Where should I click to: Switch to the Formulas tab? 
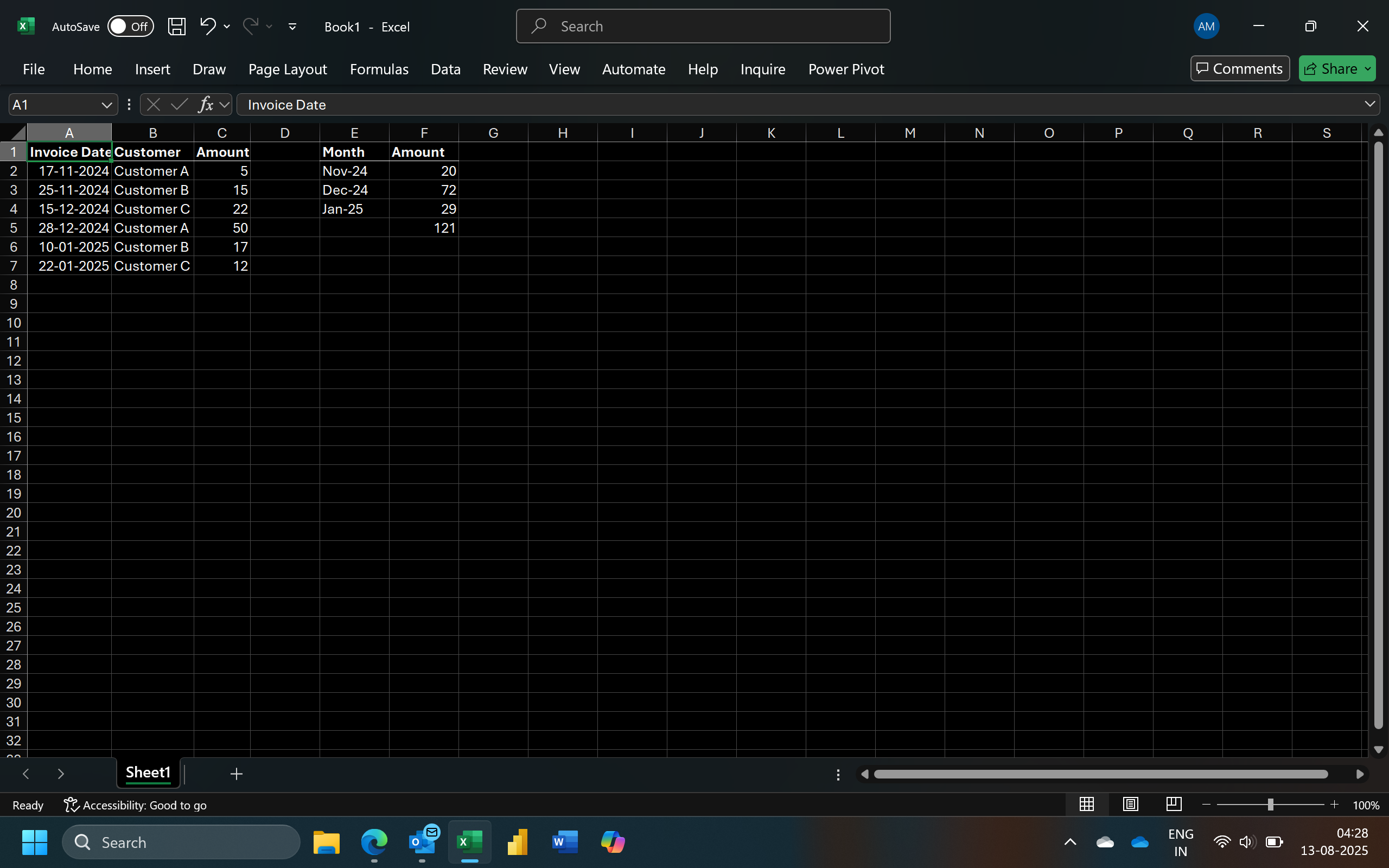pyautogui.click(x=379, y=69)
